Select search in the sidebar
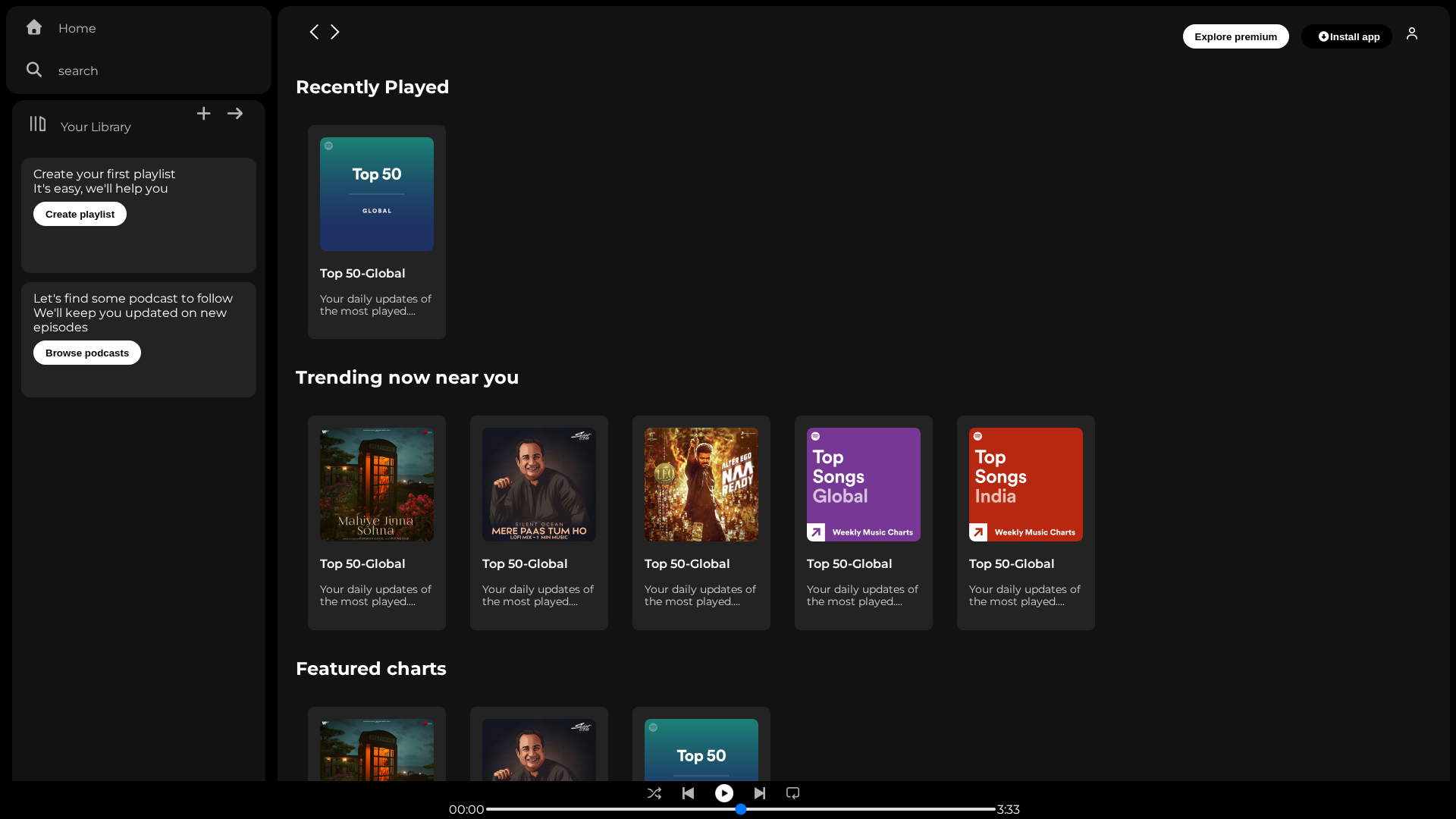The image size is (1456, 819). 78,71
